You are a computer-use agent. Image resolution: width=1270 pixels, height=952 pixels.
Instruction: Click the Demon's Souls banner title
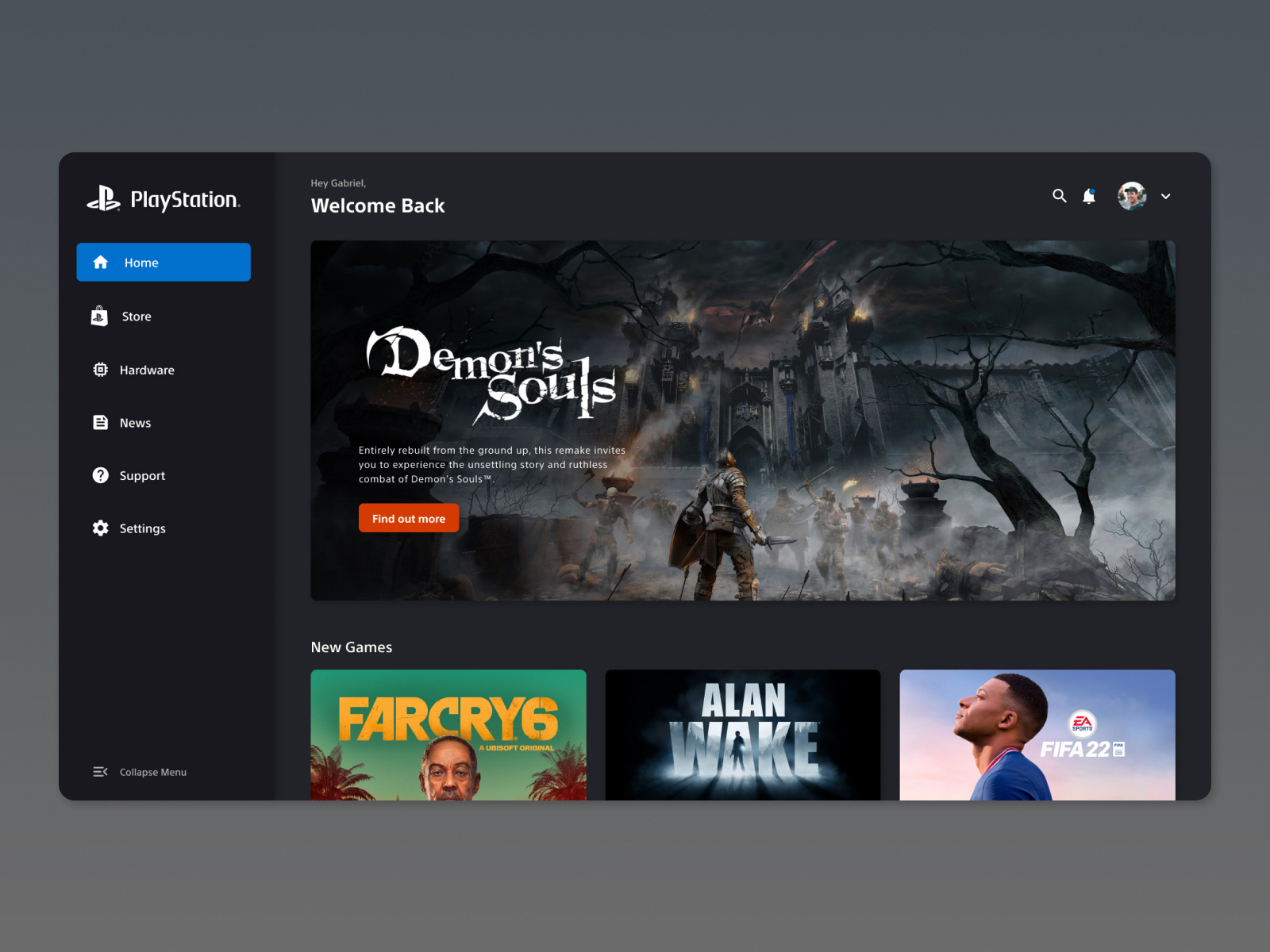click(491, 374)
